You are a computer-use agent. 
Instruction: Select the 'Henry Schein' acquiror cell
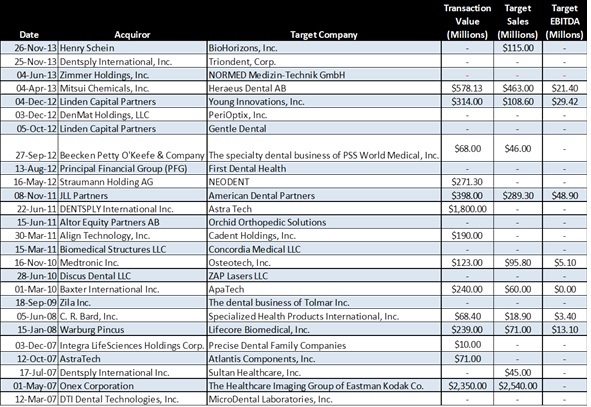133,48
